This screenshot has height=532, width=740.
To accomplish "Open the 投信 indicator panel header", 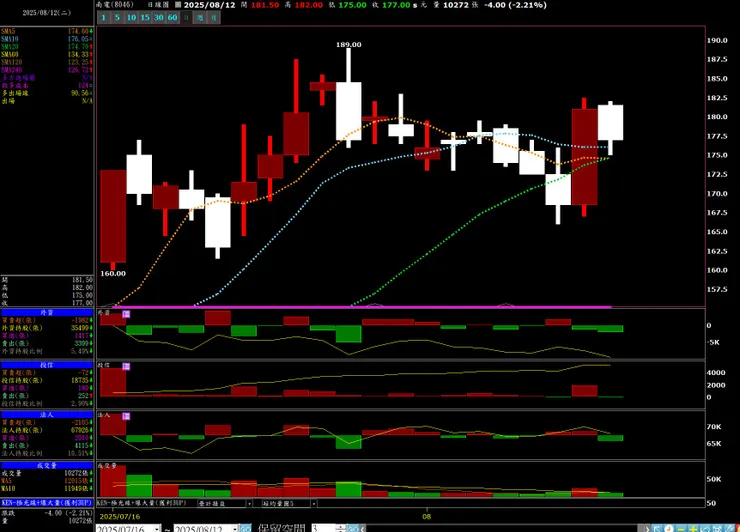I will [47, 365].
